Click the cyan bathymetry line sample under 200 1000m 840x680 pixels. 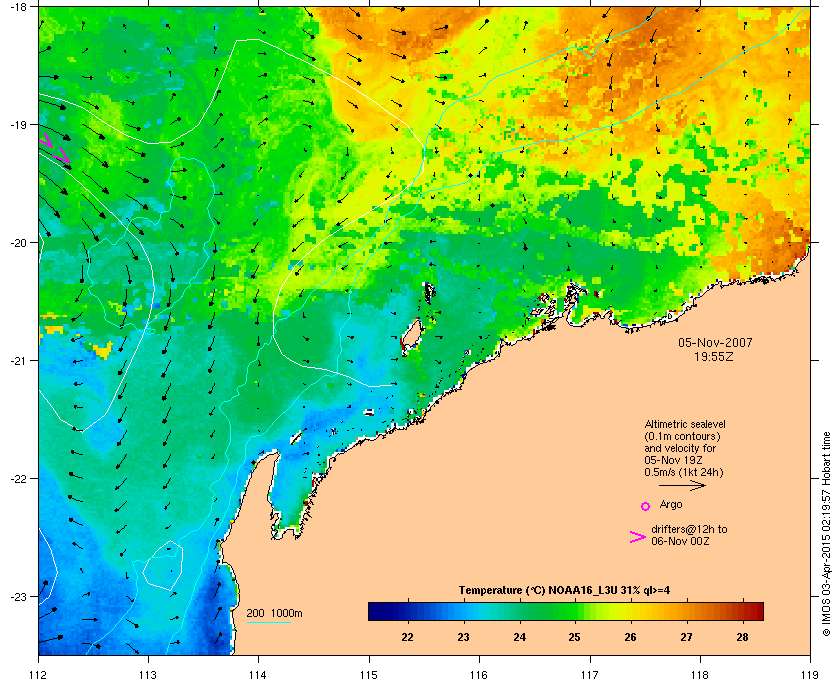pyautogui.click(x=268, y=622)
